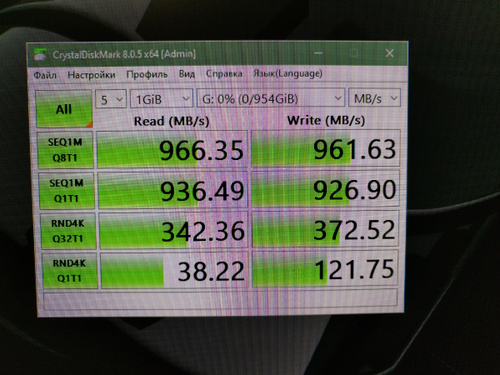
Task: Open the Справка menu
Action: pyautogui.click(x=224, y=73)
